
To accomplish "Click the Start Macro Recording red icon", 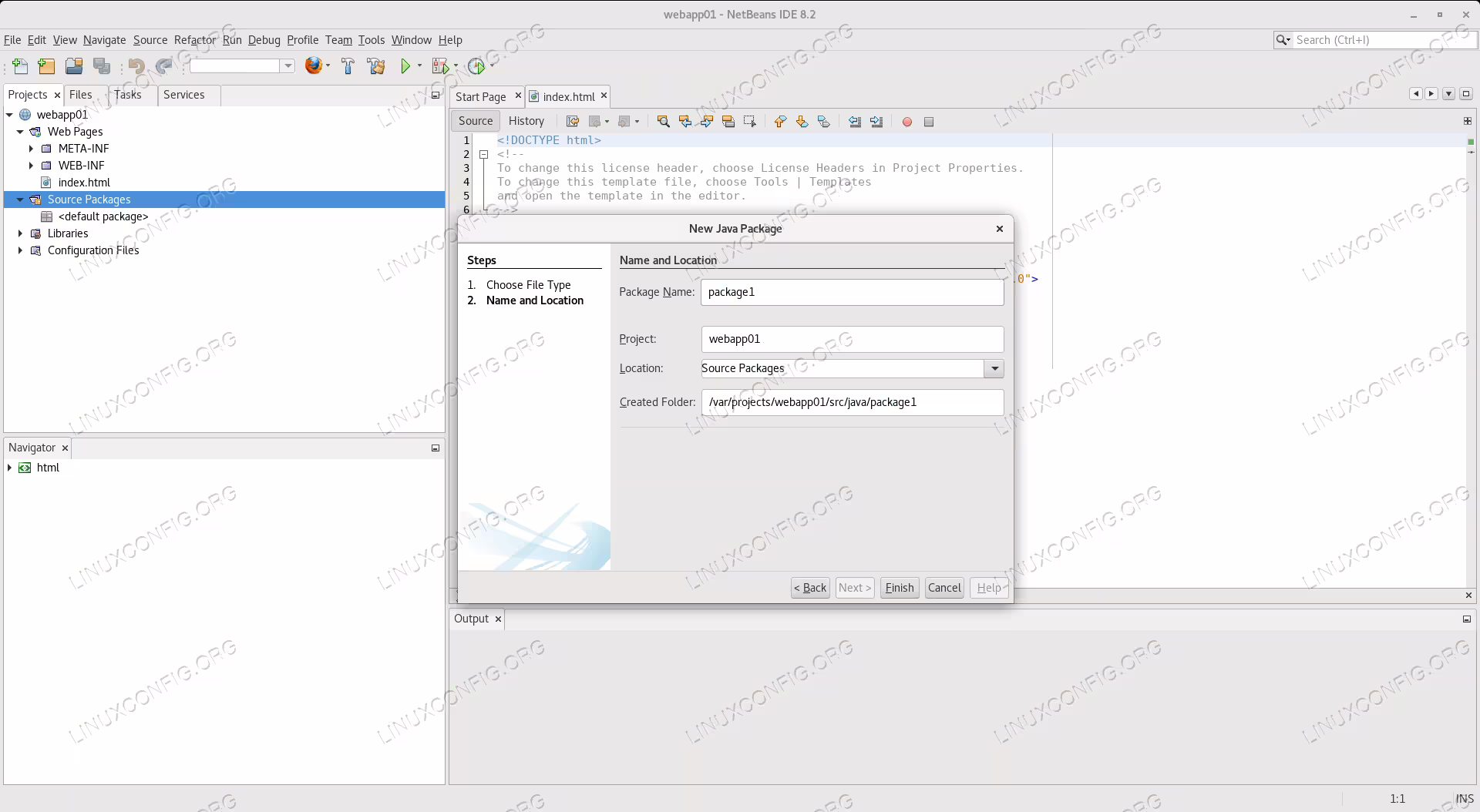I will (x=907, y=122).
